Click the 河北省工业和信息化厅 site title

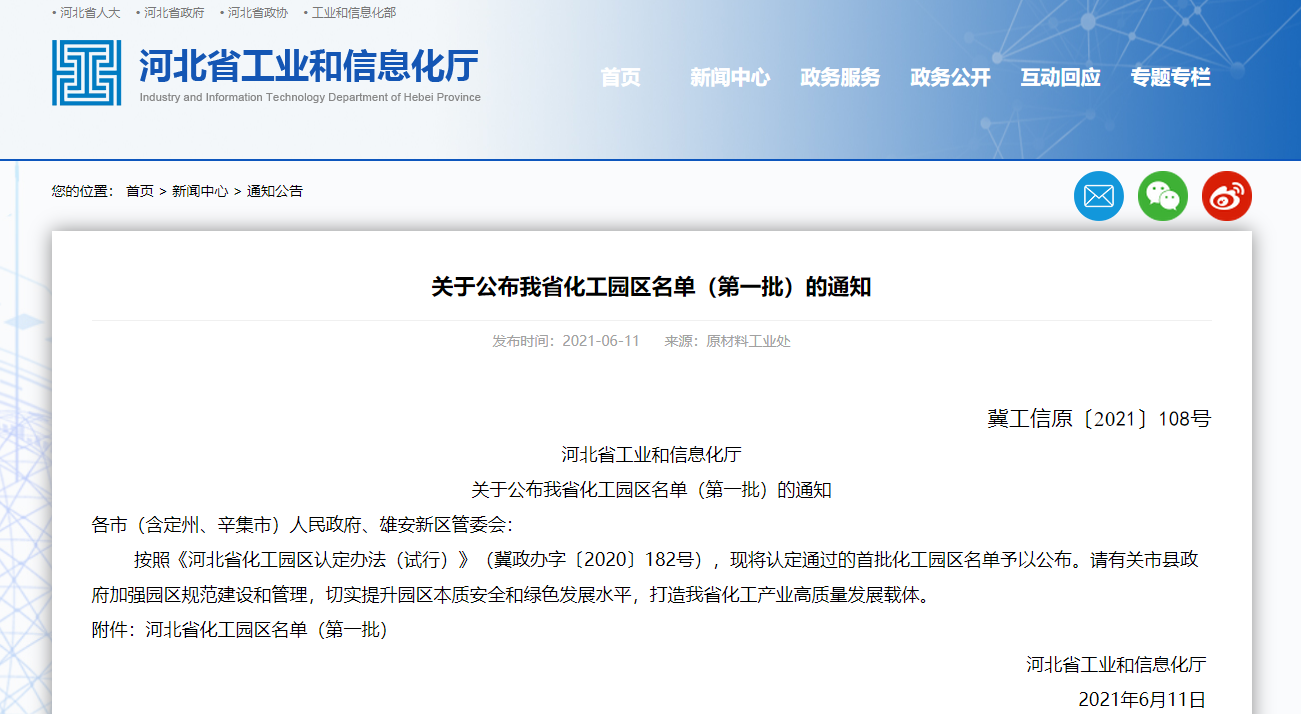point(309,67)
